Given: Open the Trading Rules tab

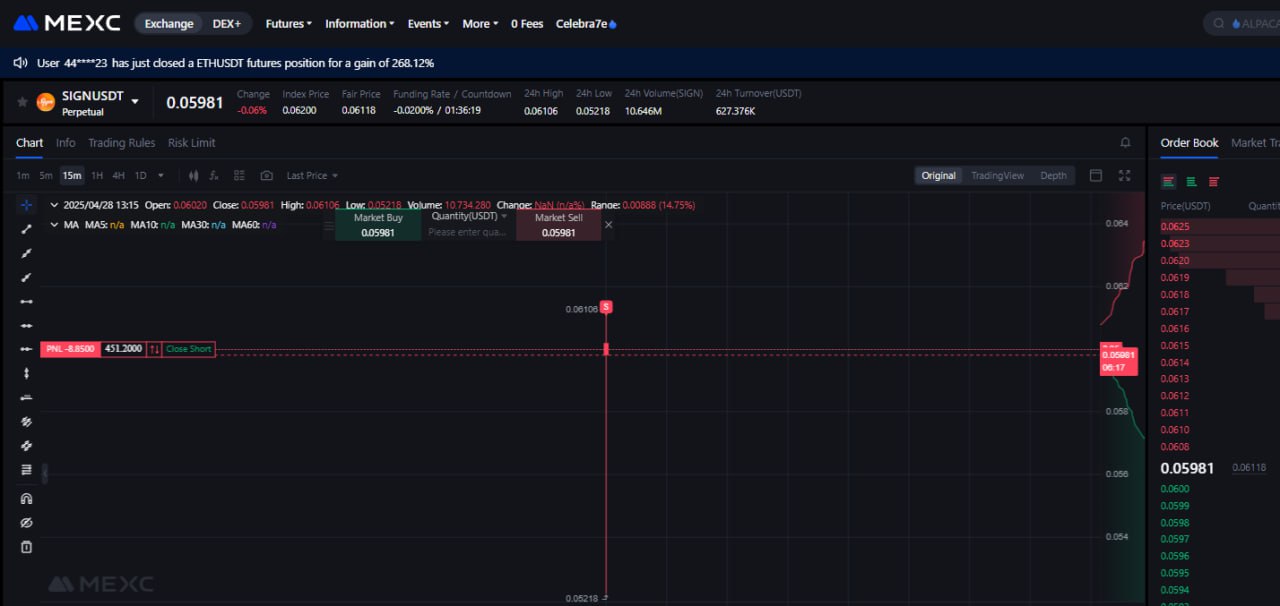Looking at the screenshot, I should pos(121,143).
